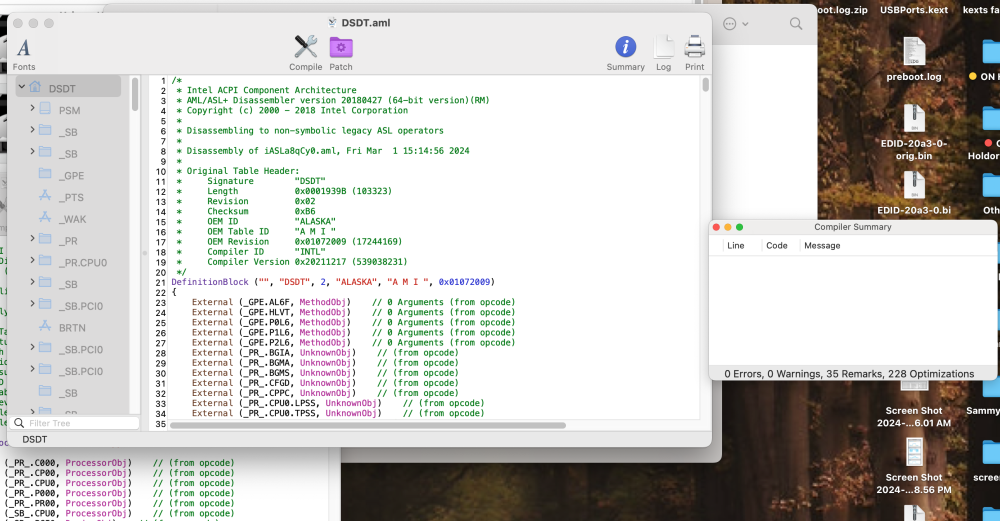This screenshot has width=1000, height=521.
Task: Select the EDID-20a3-0-orig.bin desktop file
Action: coord(913,133)
